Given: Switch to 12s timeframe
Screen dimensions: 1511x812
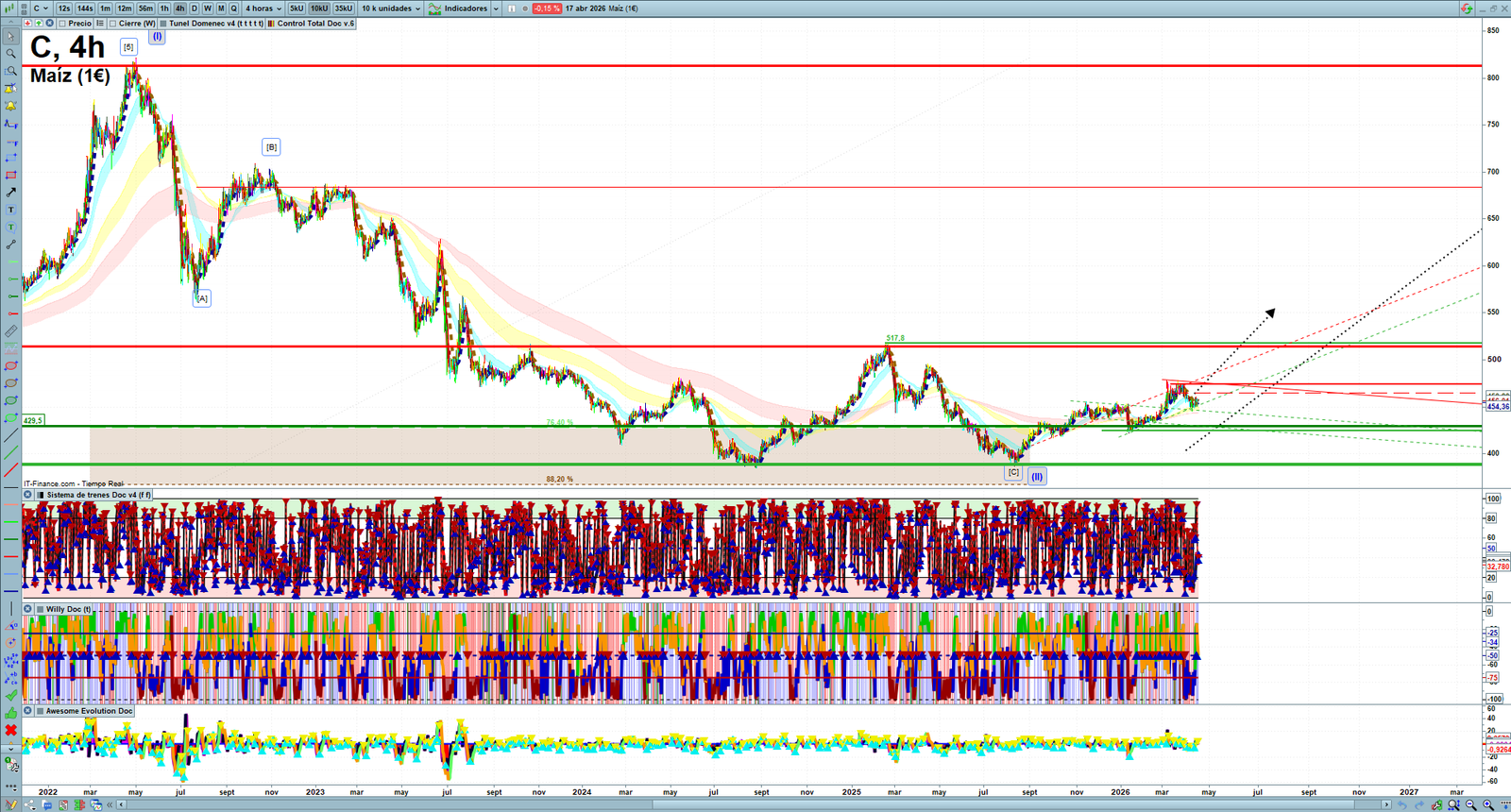Looking at the screenshot, I should (63, 8).
